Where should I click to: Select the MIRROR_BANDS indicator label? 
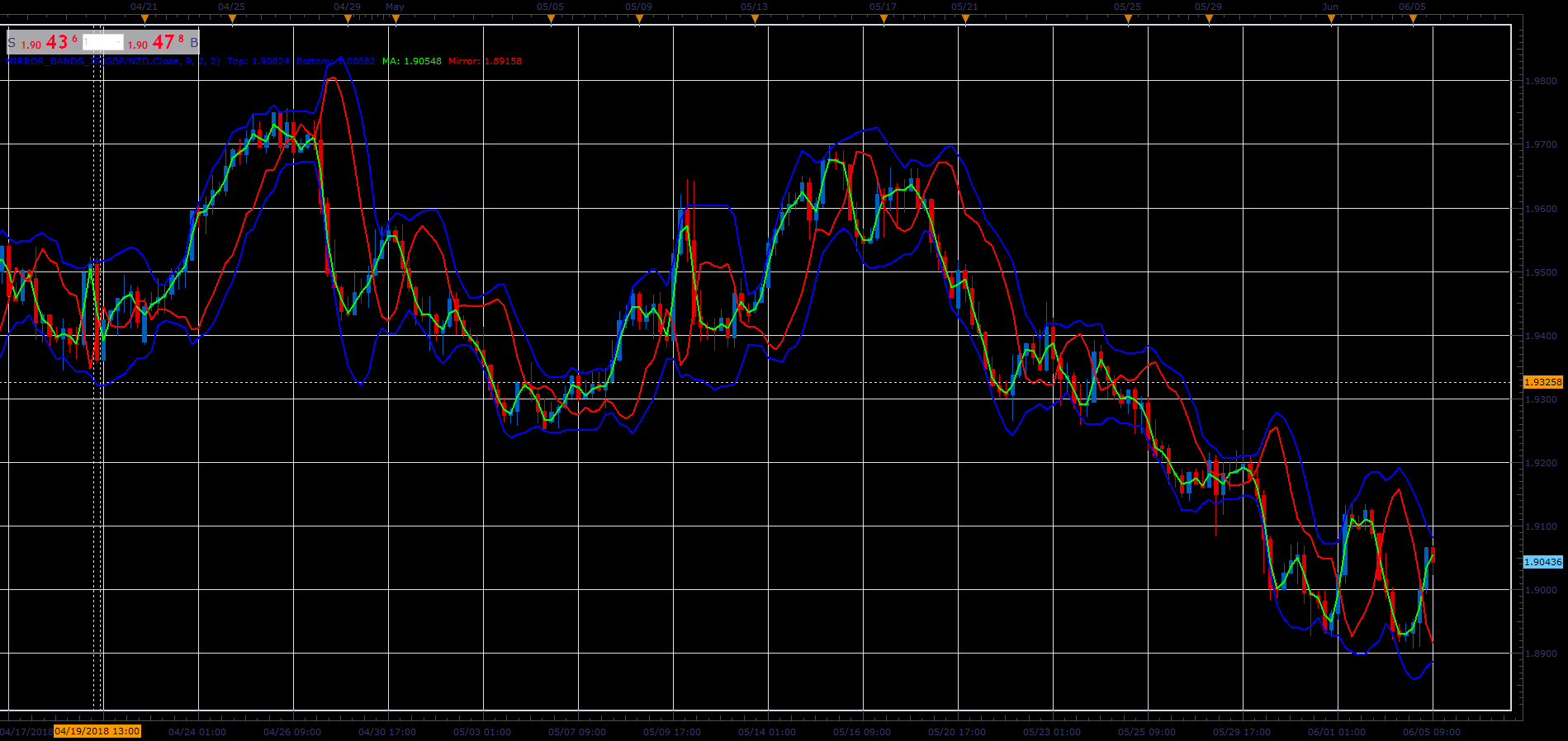(113, 61)
